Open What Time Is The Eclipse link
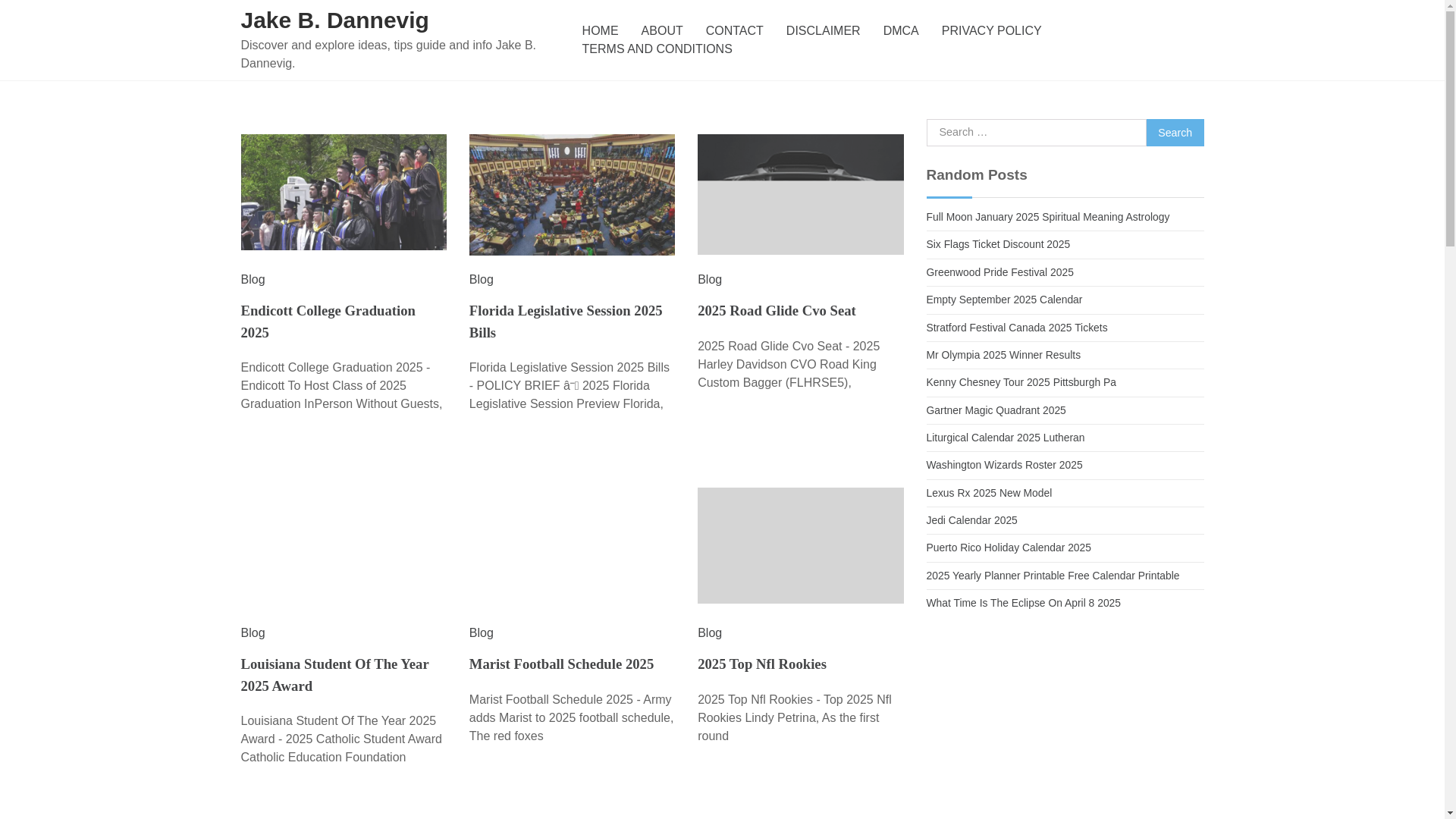 [x=1024, y=603]
